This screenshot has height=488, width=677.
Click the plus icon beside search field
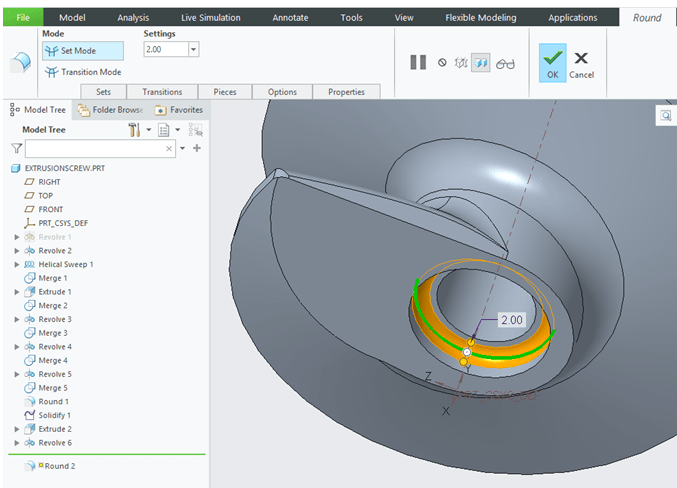[197, 148]
